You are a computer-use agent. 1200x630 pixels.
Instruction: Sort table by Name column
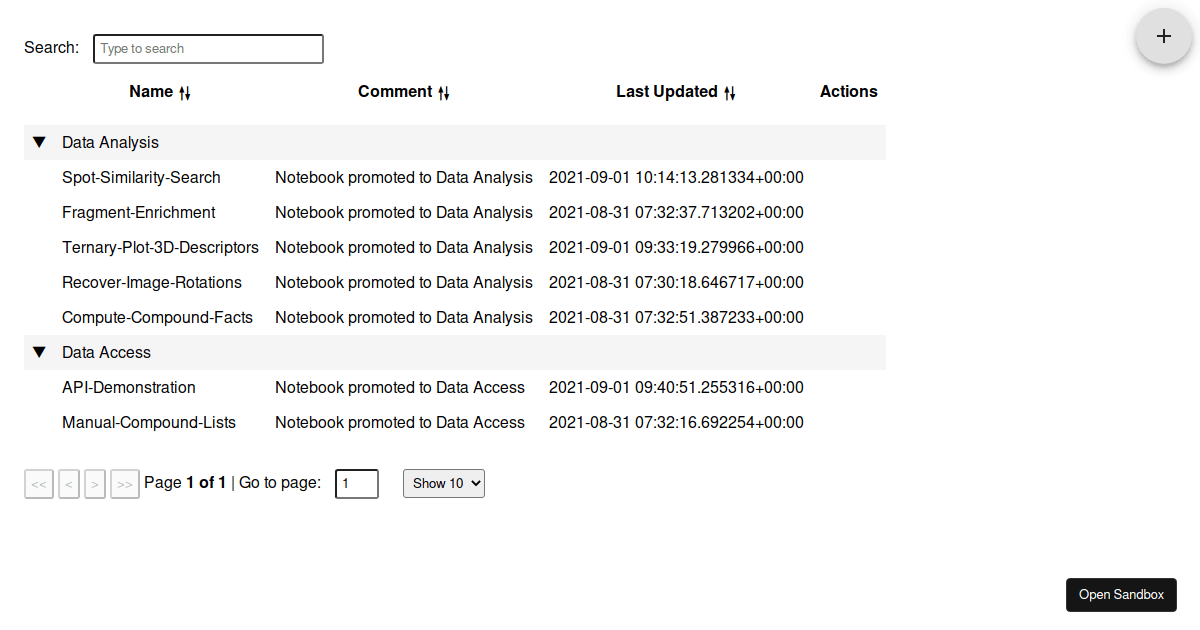coord(160,92)
